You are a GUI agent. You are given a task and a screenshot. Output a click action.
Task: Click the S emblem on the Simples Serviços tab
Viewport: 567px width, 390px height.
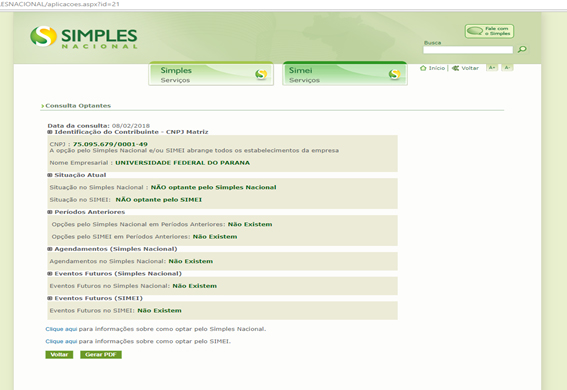[x=261, y=74]
